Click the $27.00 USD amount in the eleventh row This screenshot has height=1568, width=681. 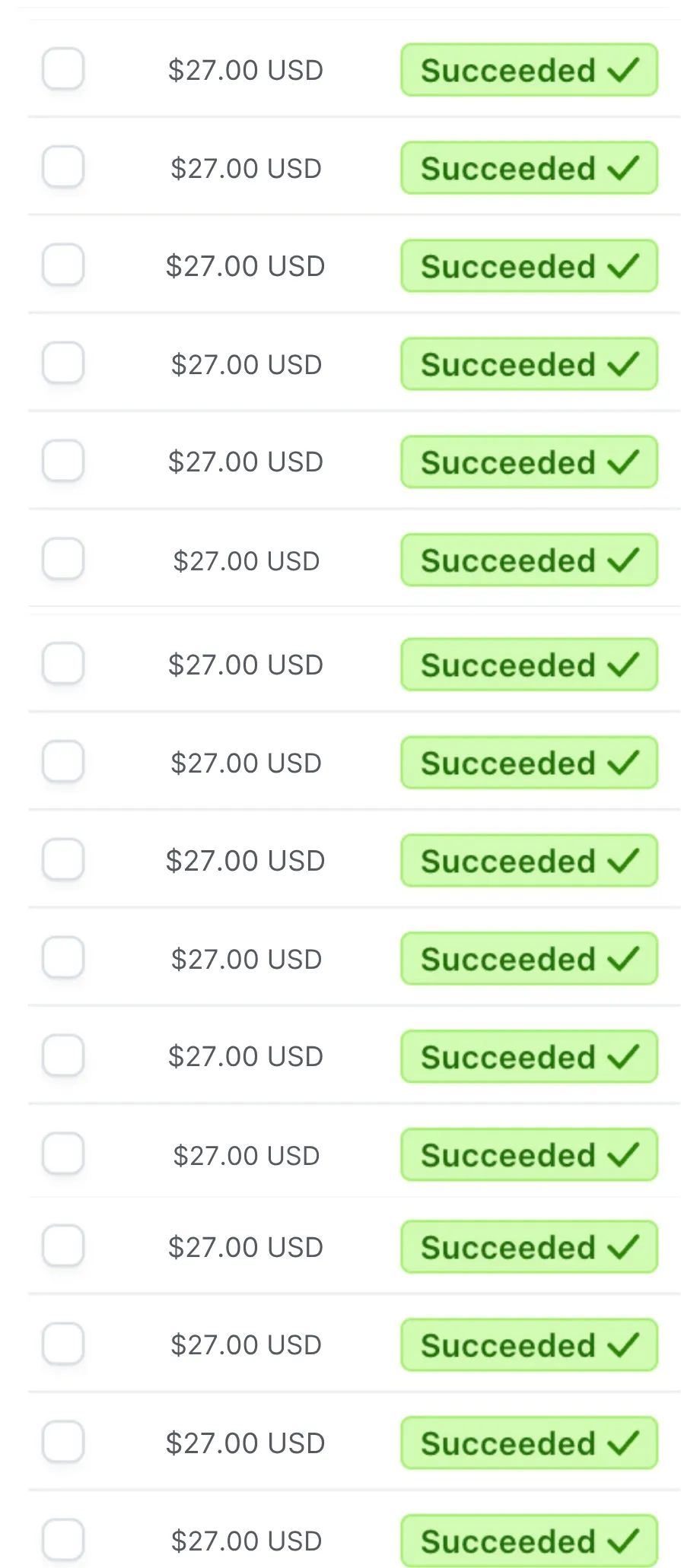click(246, 1056)
